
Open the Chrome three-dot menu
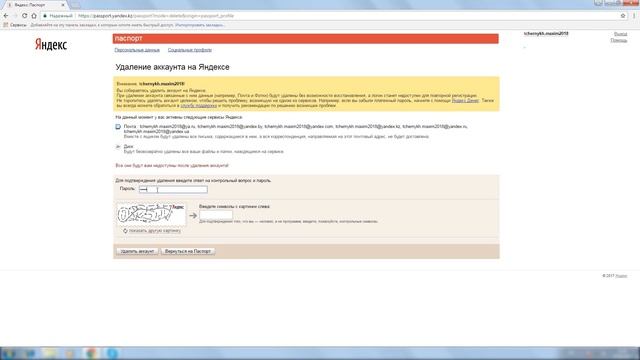click(x=634, y=16)
